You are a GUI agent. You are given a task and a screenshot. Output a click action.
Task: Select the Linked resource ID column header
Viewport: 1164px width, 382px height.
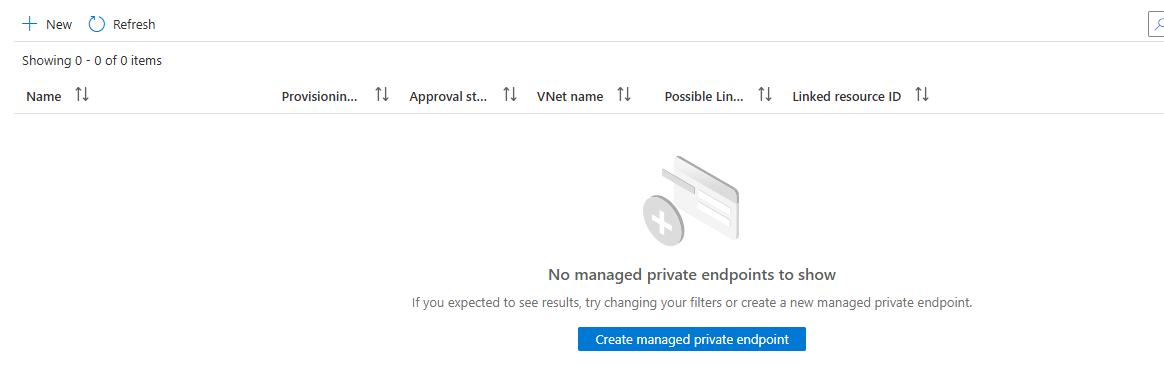846,96
